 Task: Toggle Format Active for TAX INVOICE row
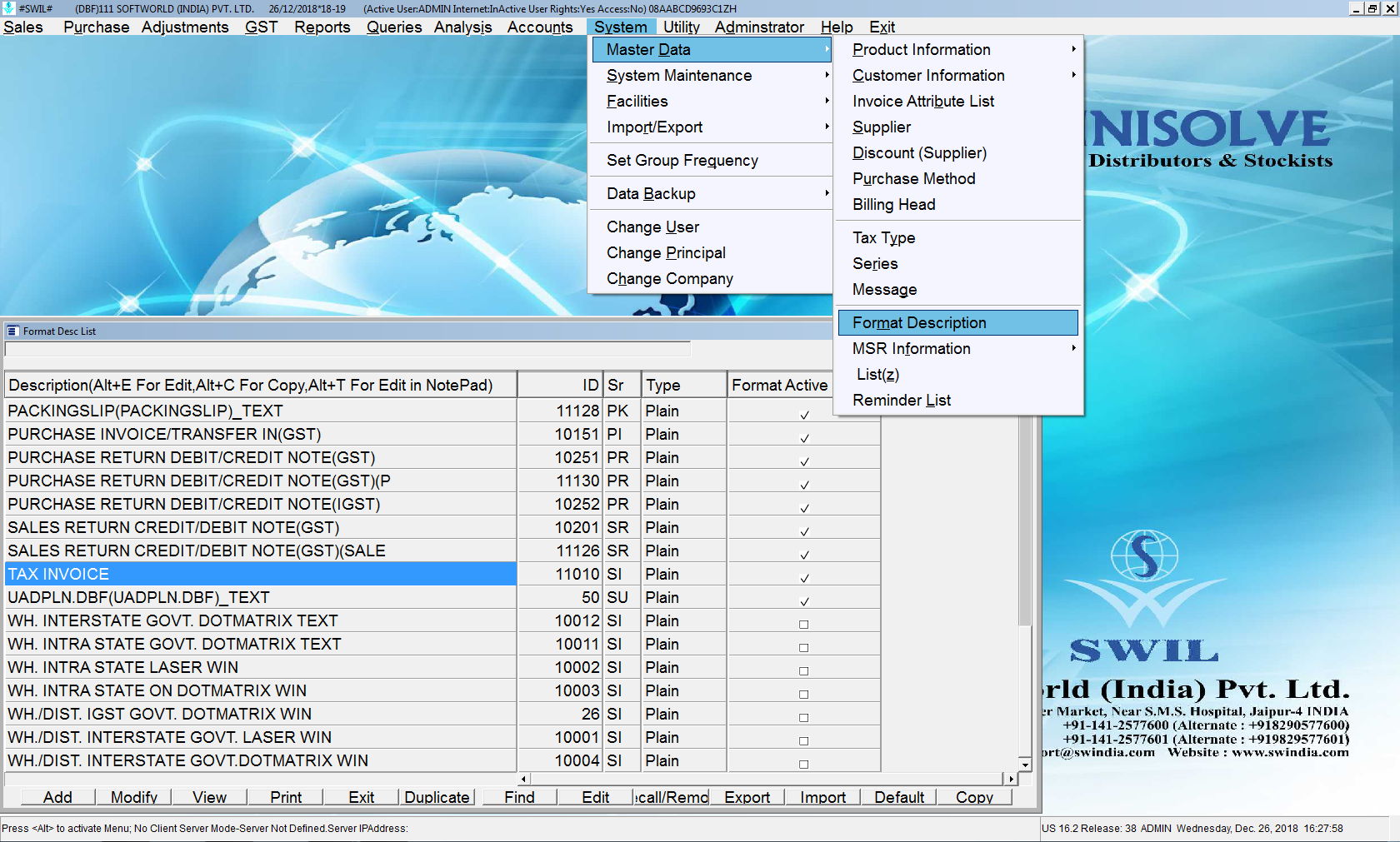[x=804, y=577]
